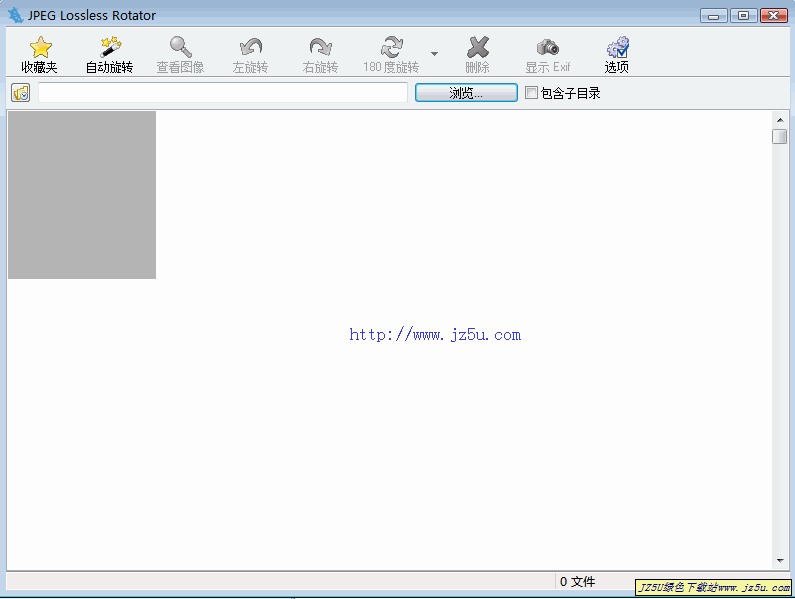Click JPEG Lossless Rotator title bar app icon
This screenshot has width=795, height=599.
click(x=16, y=15)
